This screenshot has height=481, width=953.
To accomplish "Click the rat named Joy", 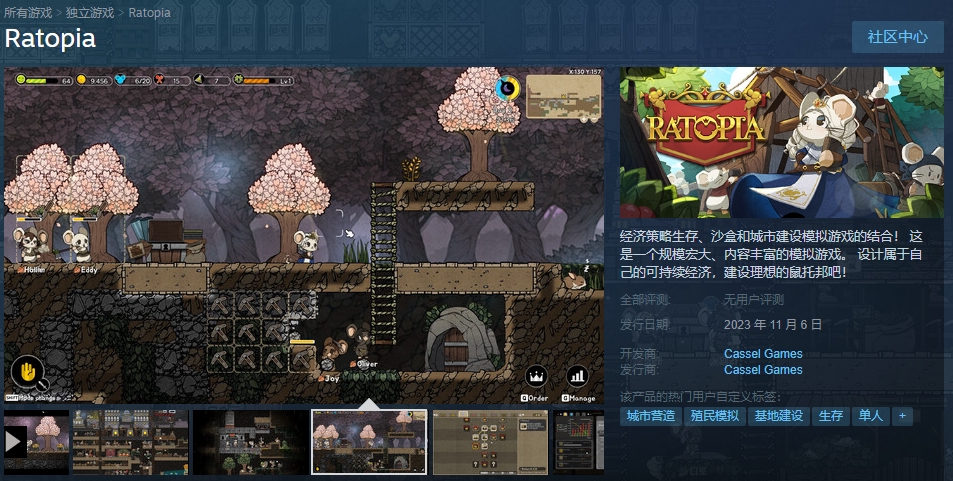I will point(333,355).
